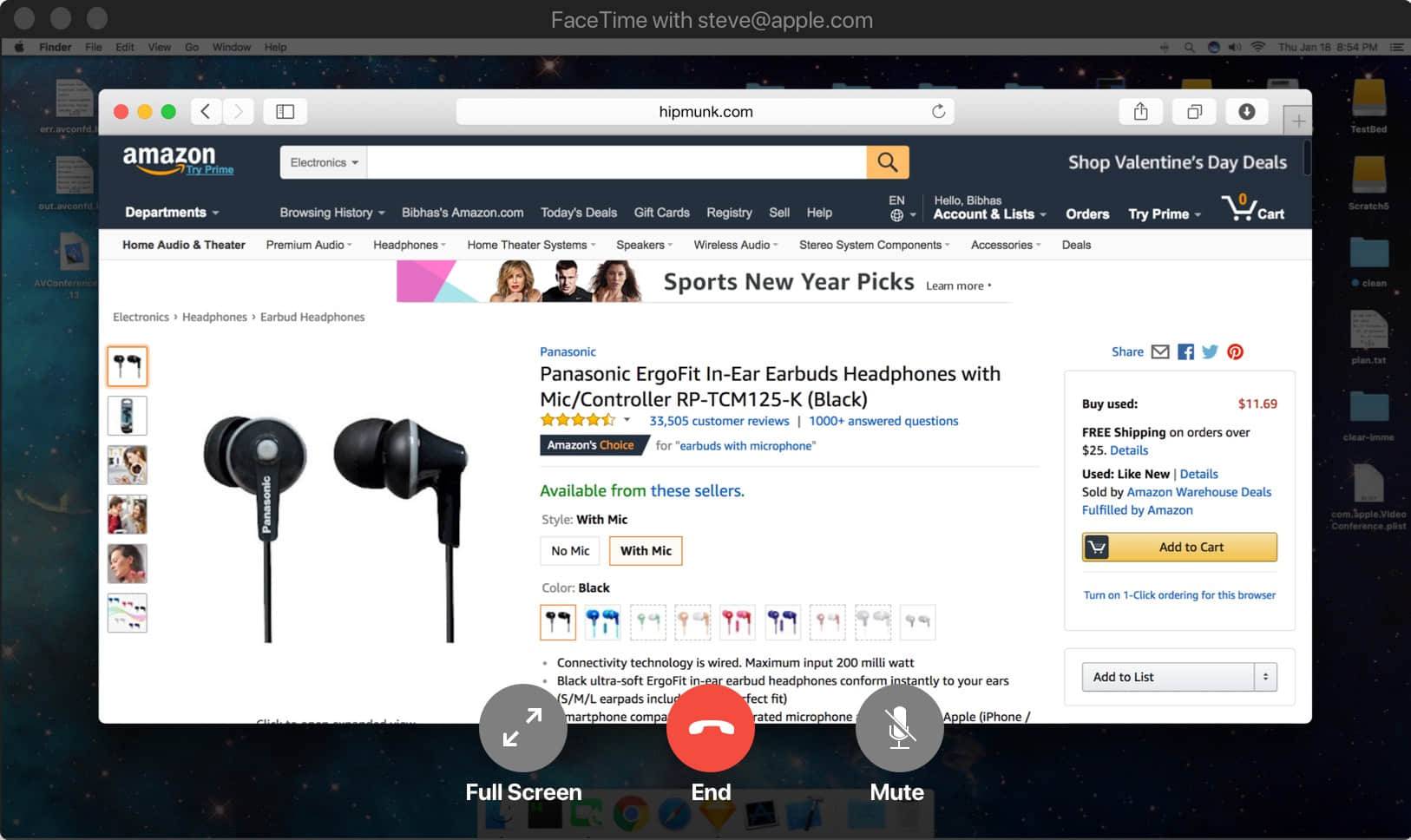Select the No Mic style option

click(x=570, y=550)
